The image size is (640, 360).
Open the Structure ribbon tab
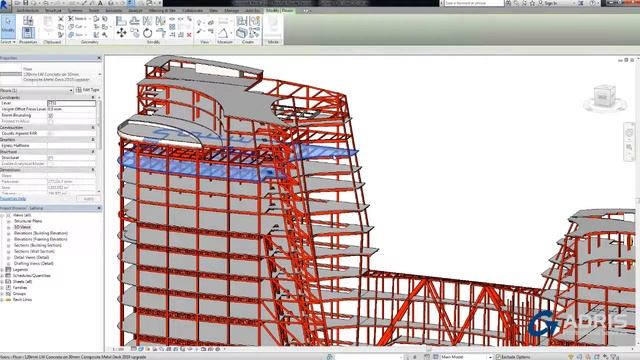click(53, 11)
